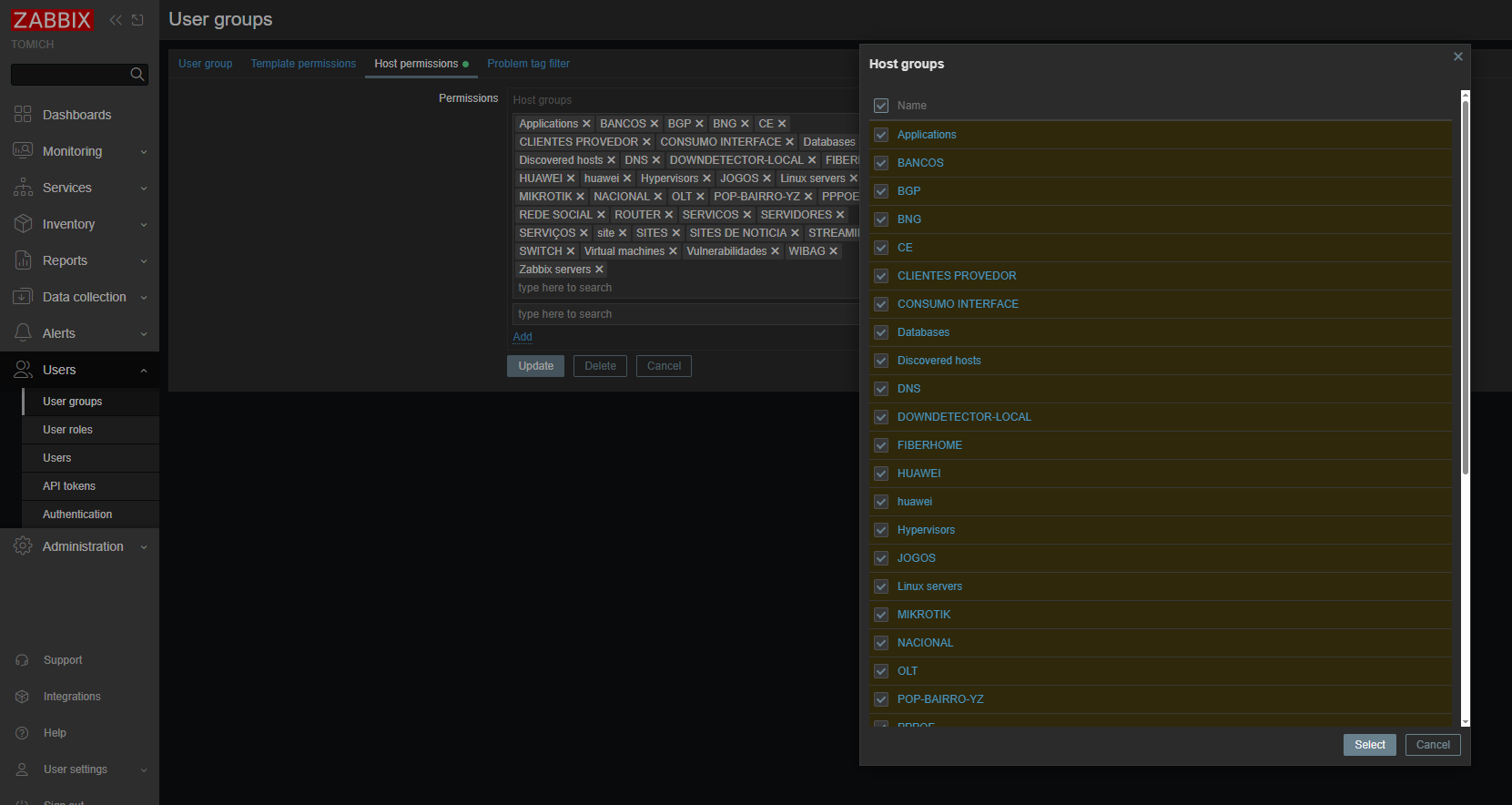1512x805 pixels.
Task: Click the Inventory cube icon
Action: [23, 223]
